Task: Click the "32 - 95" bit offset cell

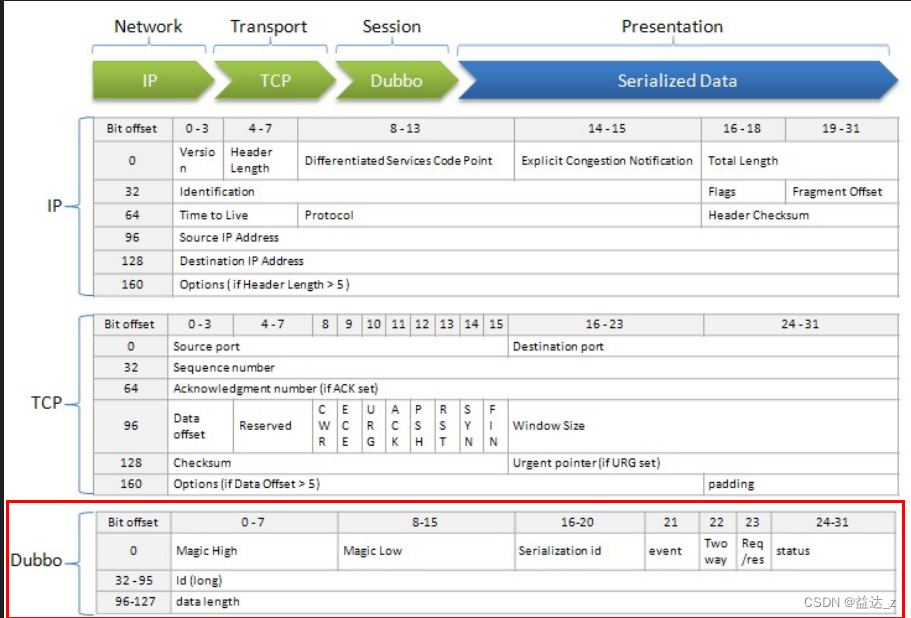Action: 134,581
